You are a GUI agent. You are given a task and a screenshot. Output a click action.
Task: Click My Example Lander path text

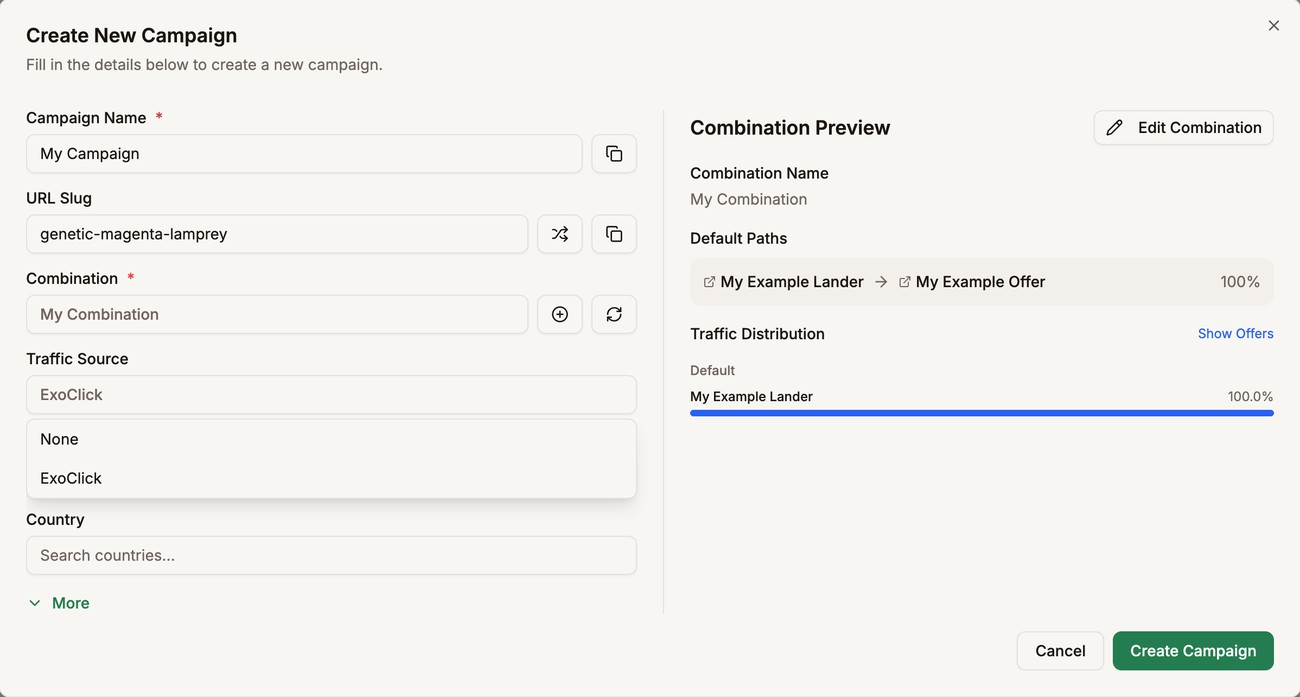pos(792,282)
